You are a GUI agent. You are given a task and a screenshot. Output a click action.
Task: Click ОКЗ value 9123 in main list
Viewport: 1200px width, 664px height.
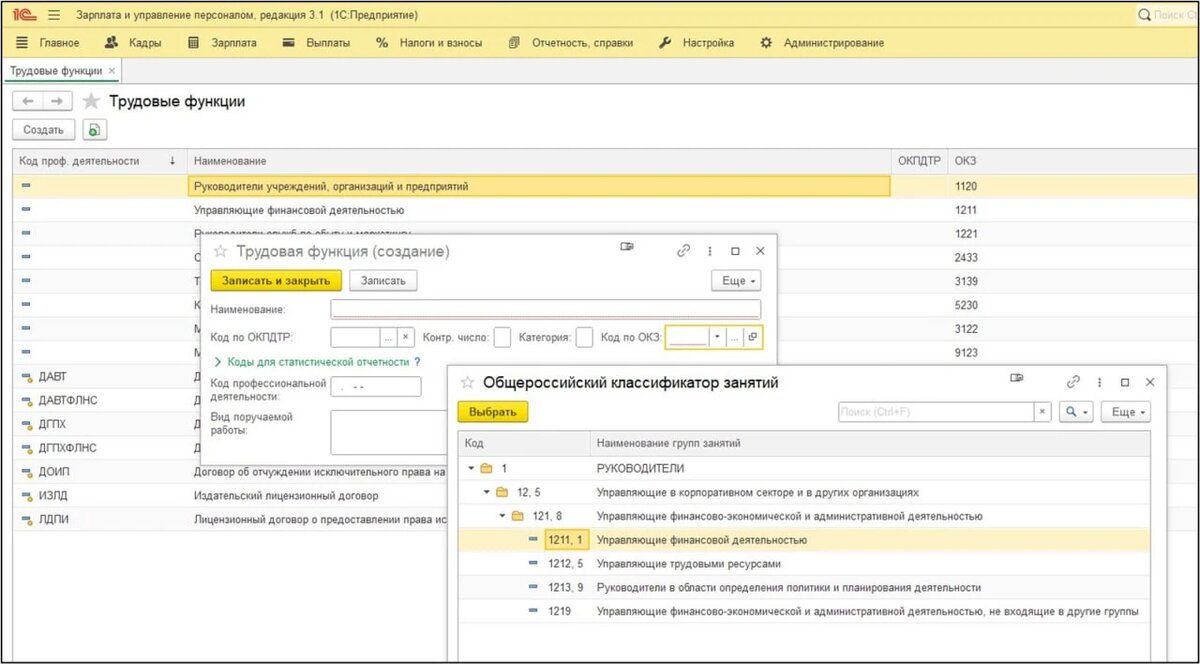pos(966,353)
